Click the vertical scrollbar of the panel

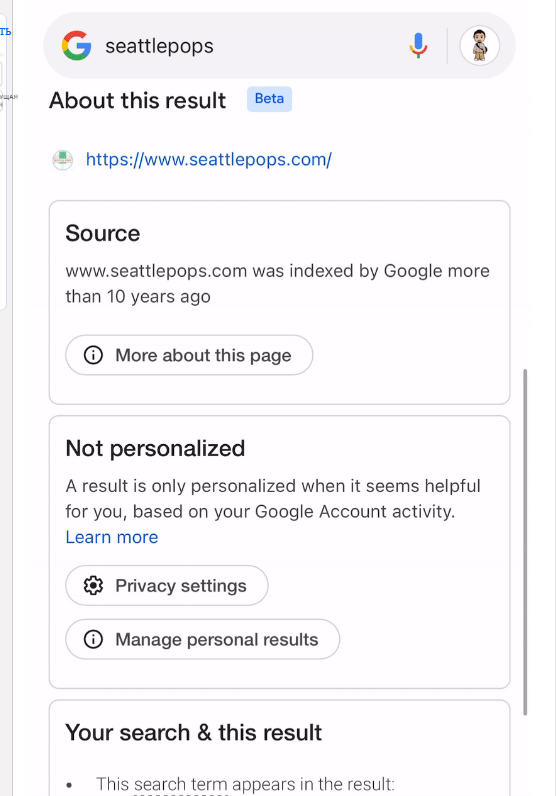click(525, 542)
